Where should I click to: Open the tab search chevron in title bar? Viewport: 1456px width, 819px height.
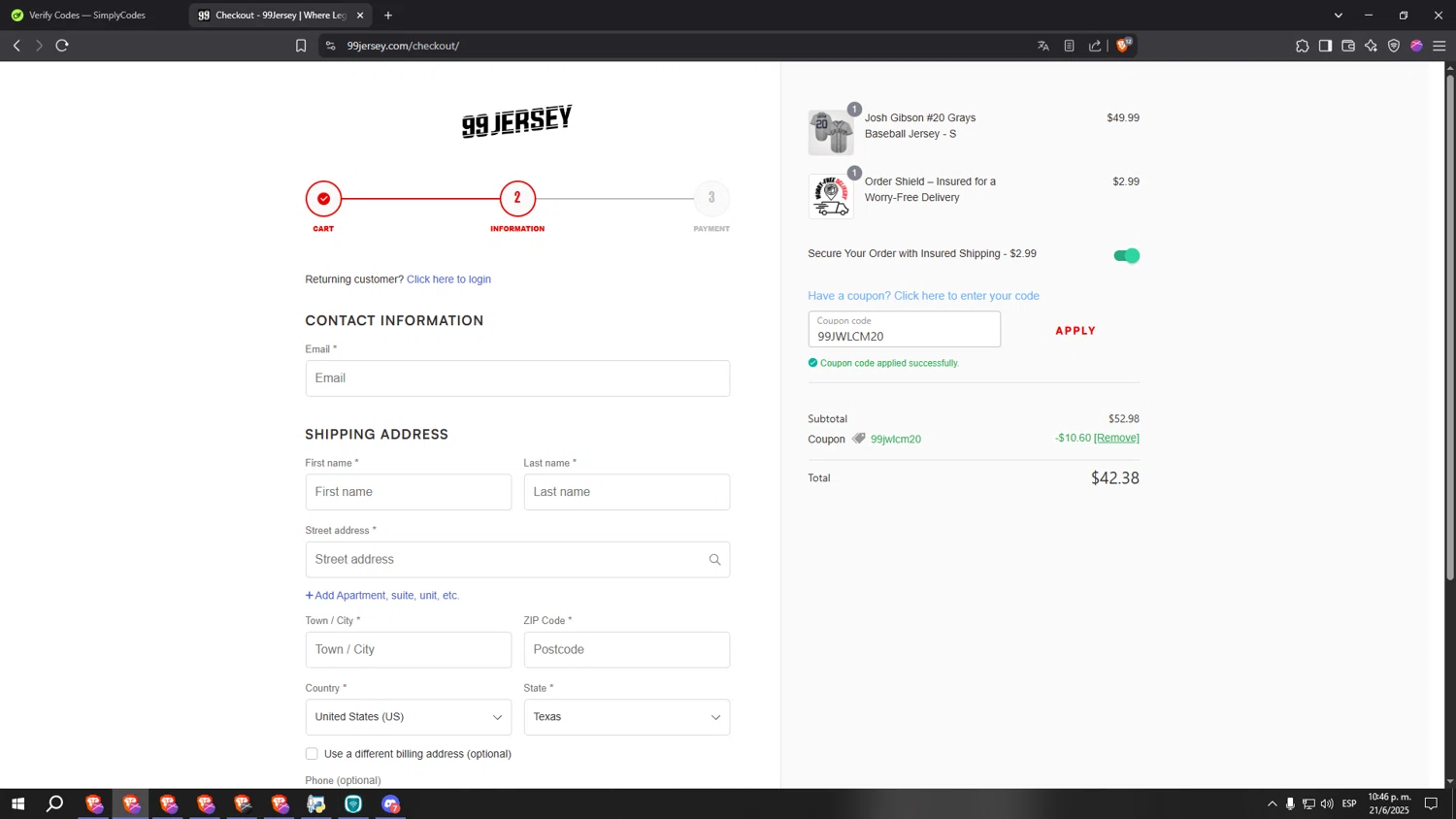1339,16
